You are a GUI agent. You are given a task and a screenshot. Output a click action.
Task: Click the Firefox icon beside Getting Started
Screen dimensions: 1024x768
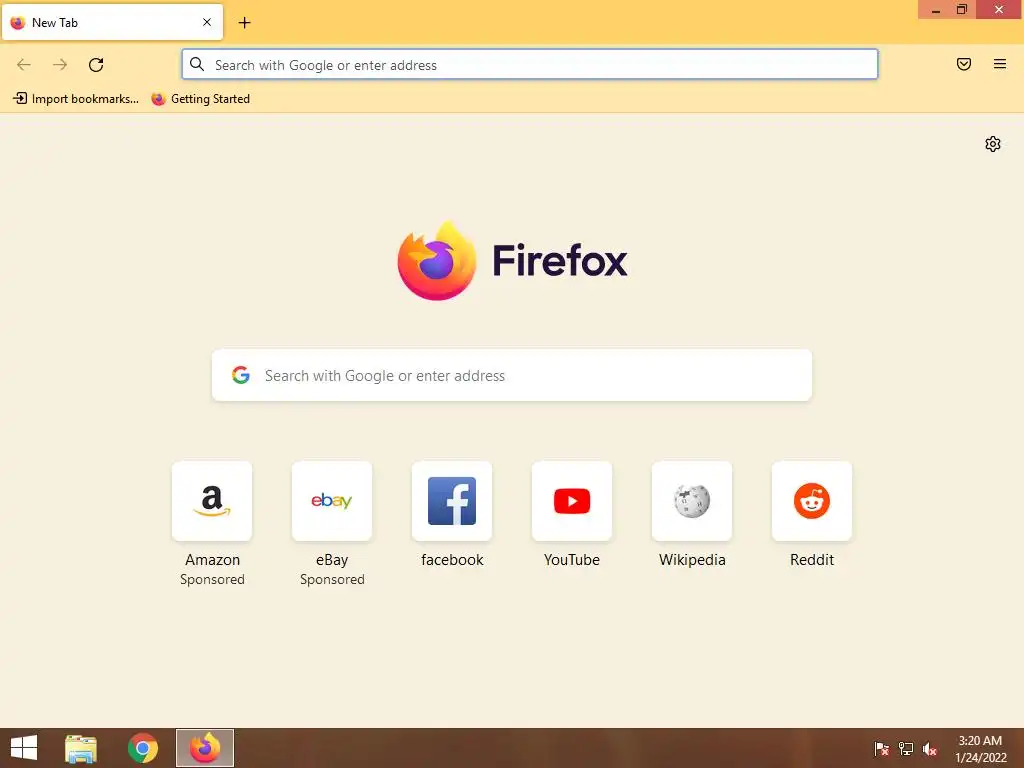pyautogui.click(x=158, y=99)
